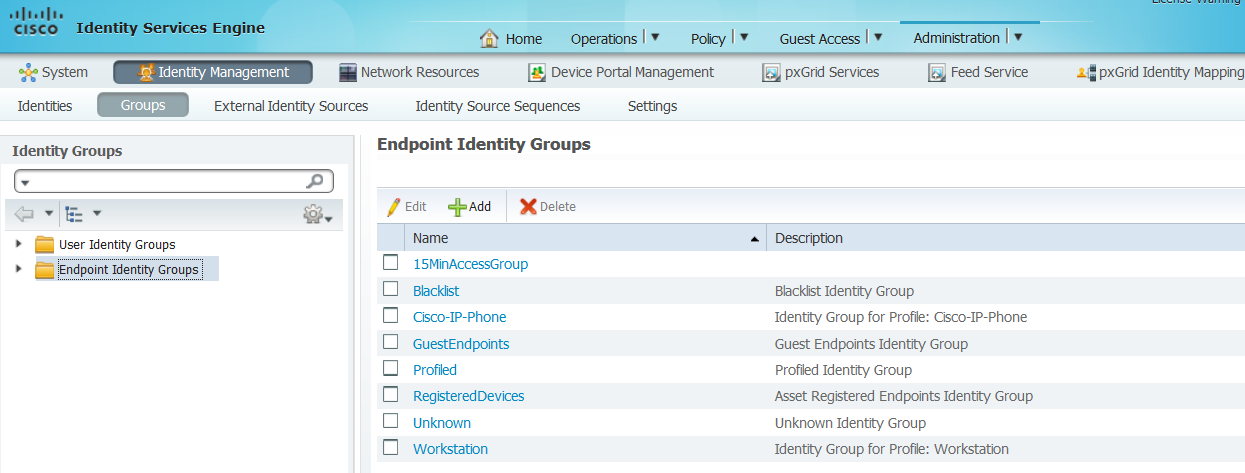Open the 15MinAccessGroup link

[470, 264]
